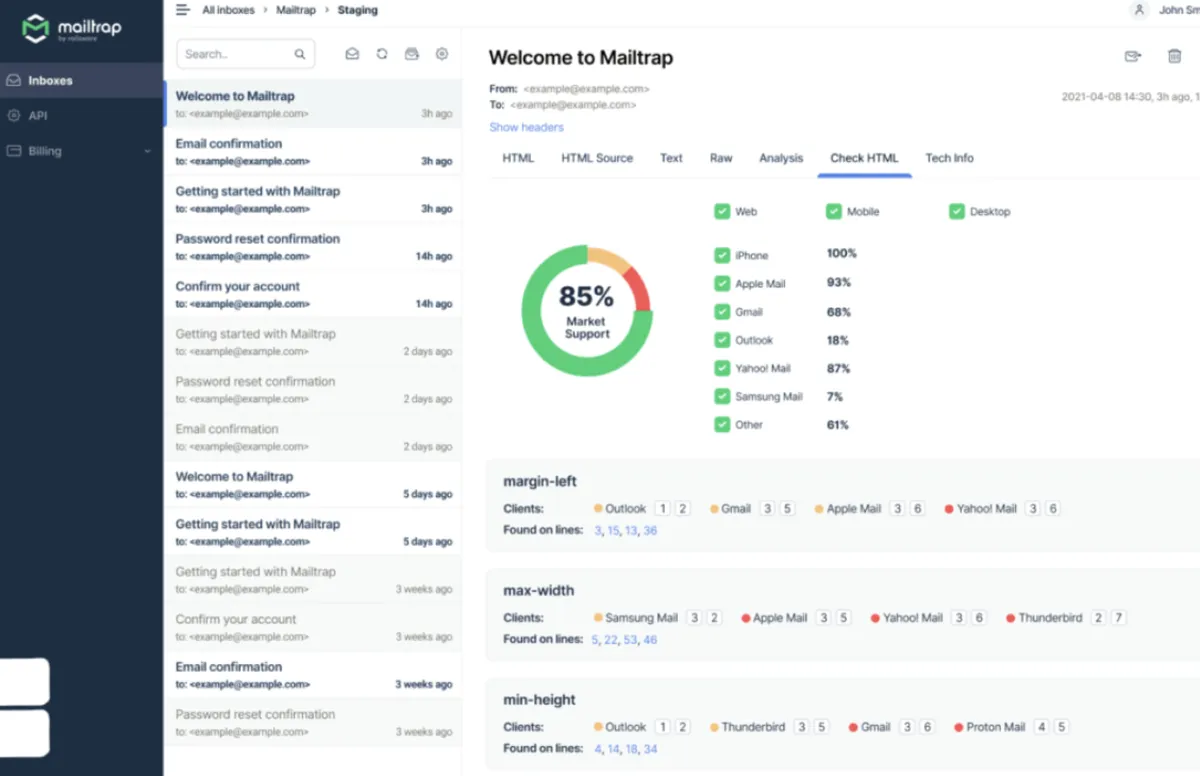Viewport: 1200px width, 776px height.
Task: Open Confirm your account from 14h ago
Action: coord(313,294)
